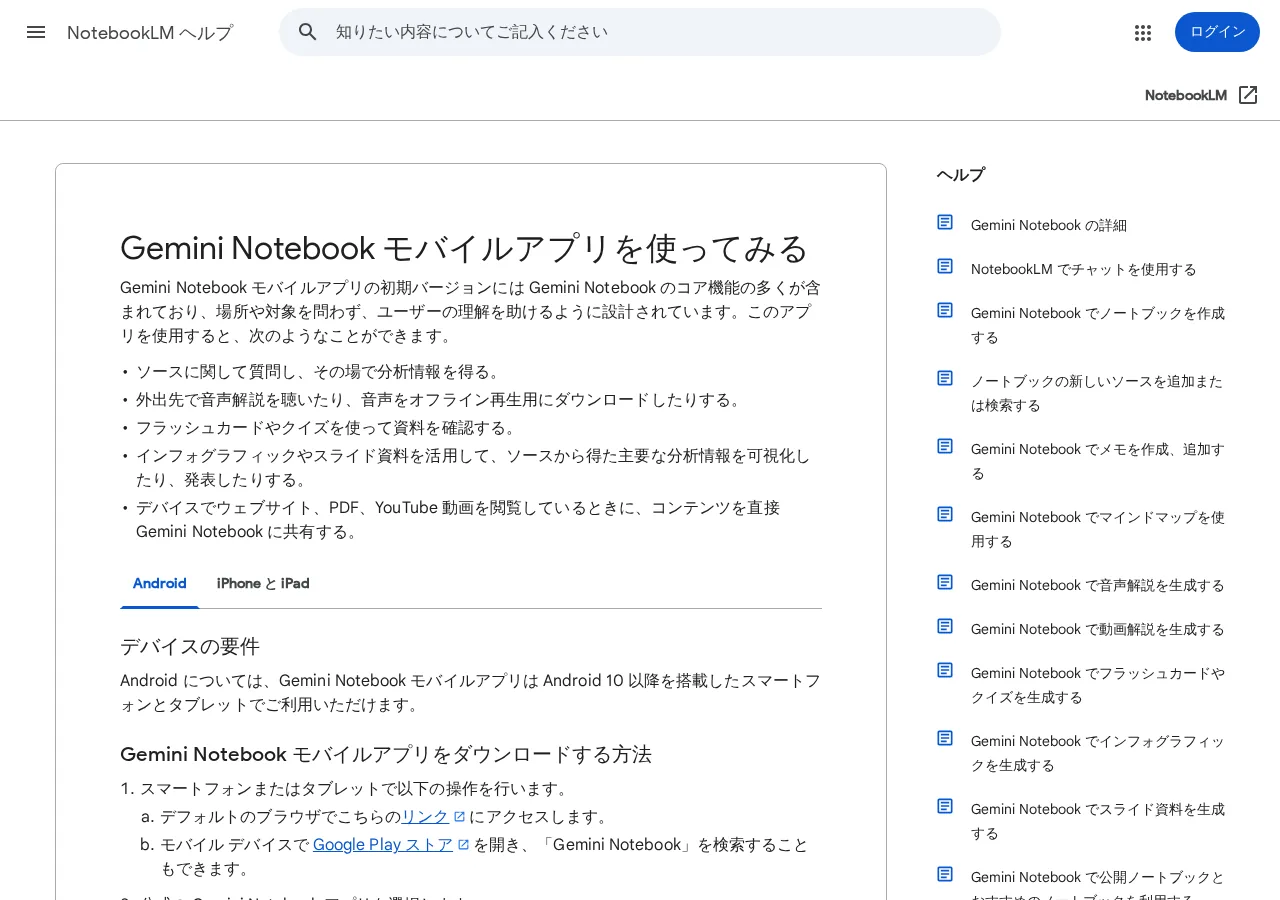Click article icon beside スライド資料を生成する

[945, 806]
